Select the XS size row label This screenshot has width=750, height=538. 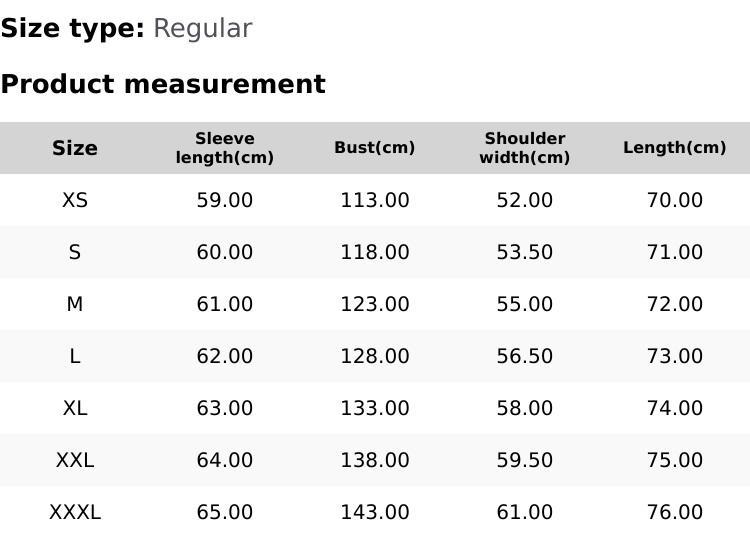(x=75, y=200)
